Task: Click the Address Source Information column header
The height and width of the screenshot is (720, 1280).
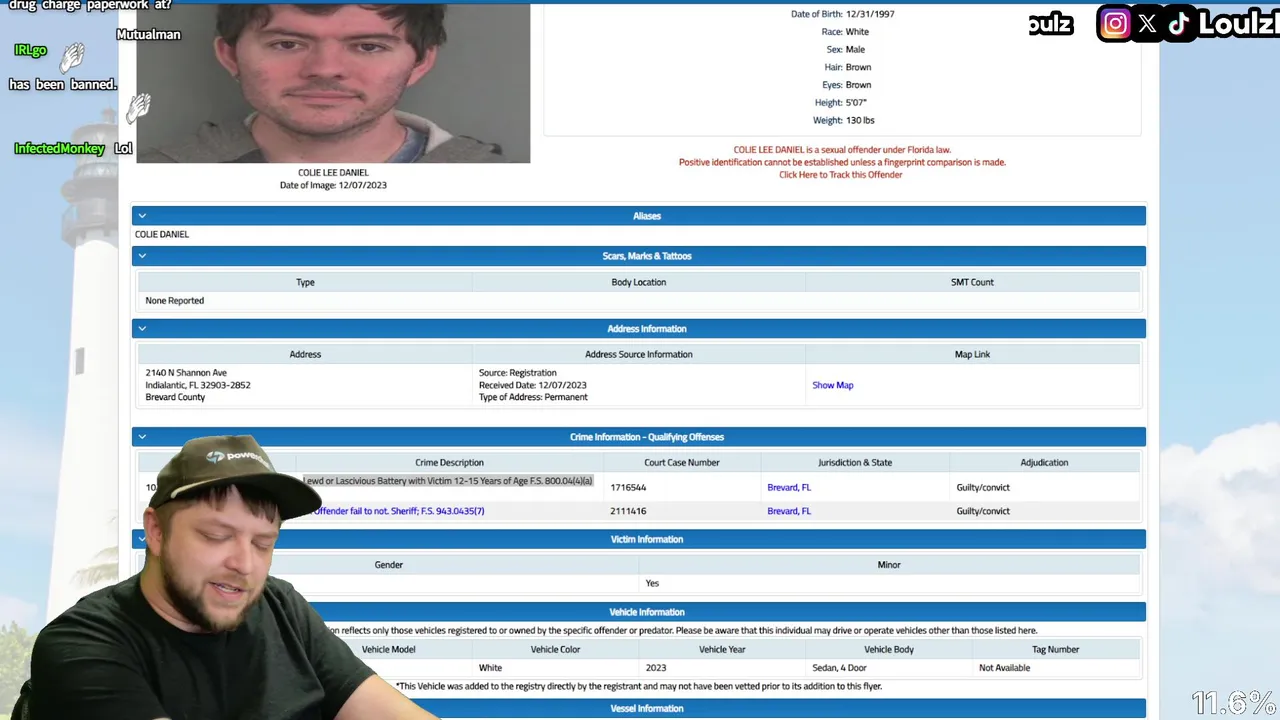Action: tap(638, 354)
